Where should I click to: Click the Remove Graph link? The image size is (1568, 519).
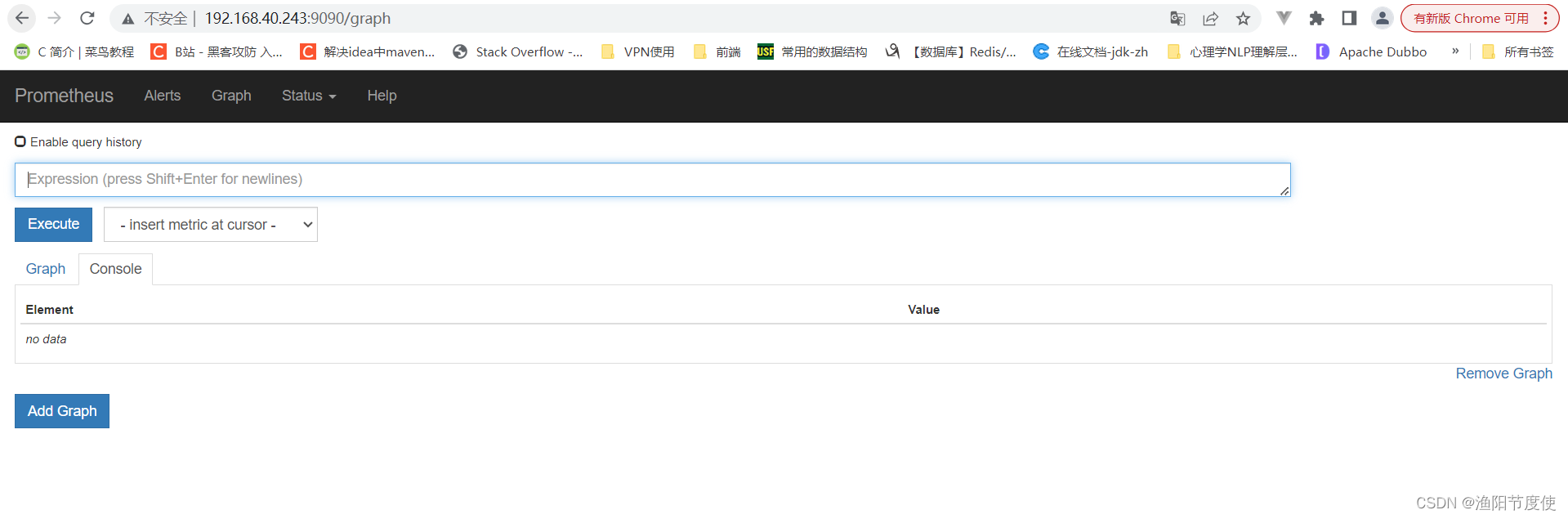point(1503,374)
